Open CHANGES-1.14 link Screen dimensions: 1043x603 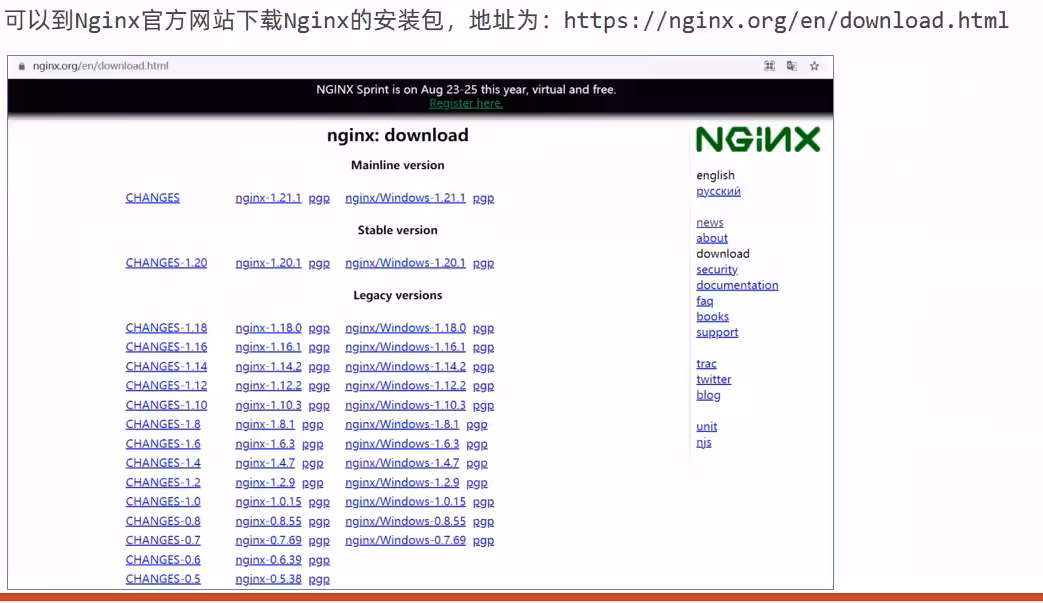pyautogui.click(x=166, y=366)
